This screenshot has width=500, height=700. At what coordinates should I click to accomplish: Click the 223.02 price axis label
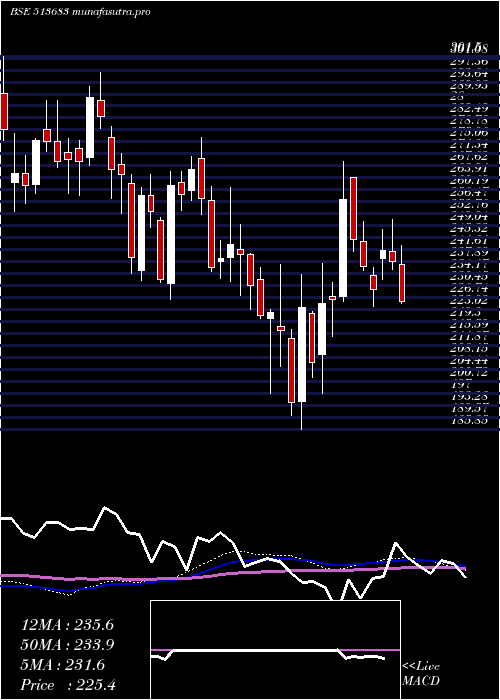pyautogui.click(x=468, y=301)
